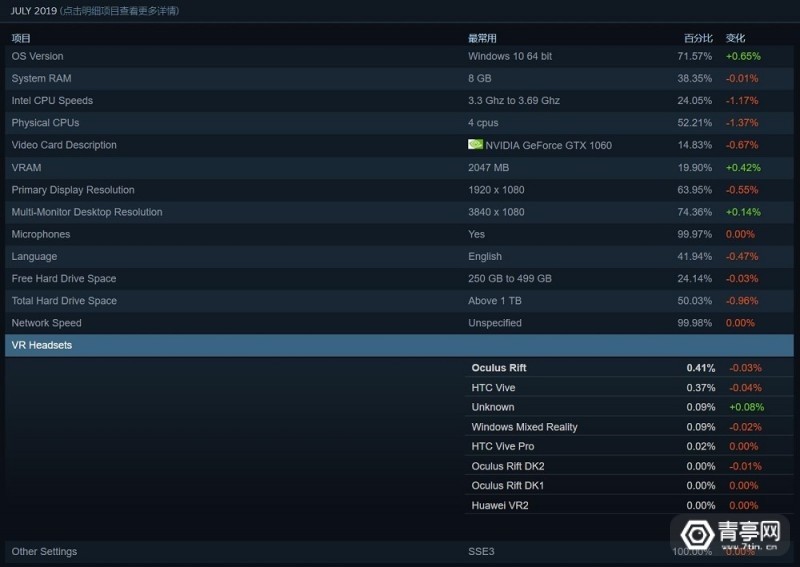This screenshot has height=567, width=800.
Task: Click the 'Above 1 TB' value
Action: pyautogui.click(x=494, y=301)
